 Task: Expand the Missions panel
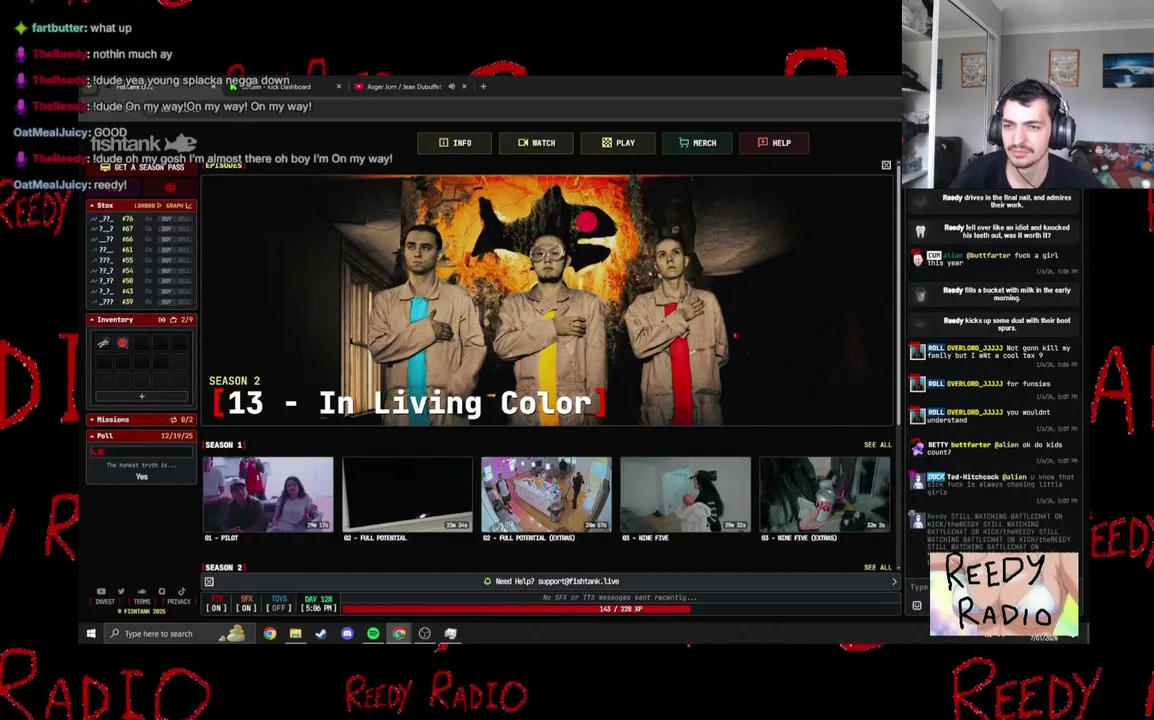tap(92, 420)
